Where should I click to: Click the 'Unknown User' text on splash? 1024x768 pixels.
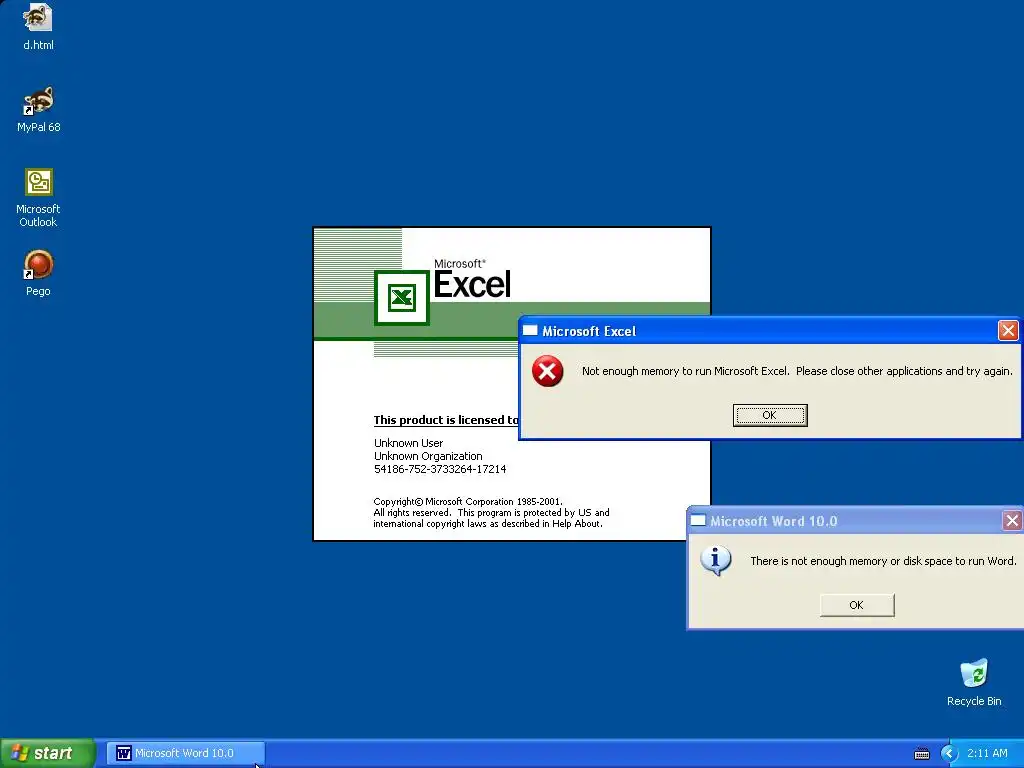click(408, 443)
